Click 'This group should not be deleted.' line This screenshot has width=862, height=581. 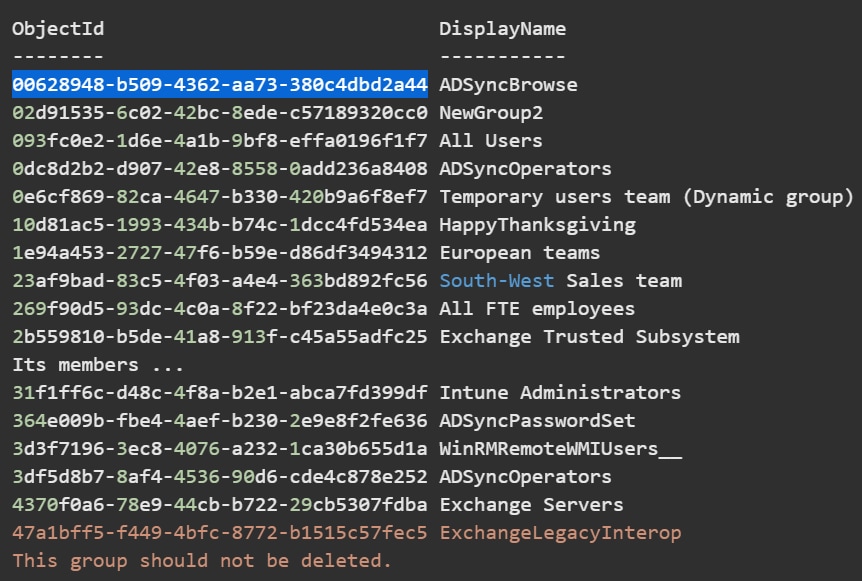[202, 561]
